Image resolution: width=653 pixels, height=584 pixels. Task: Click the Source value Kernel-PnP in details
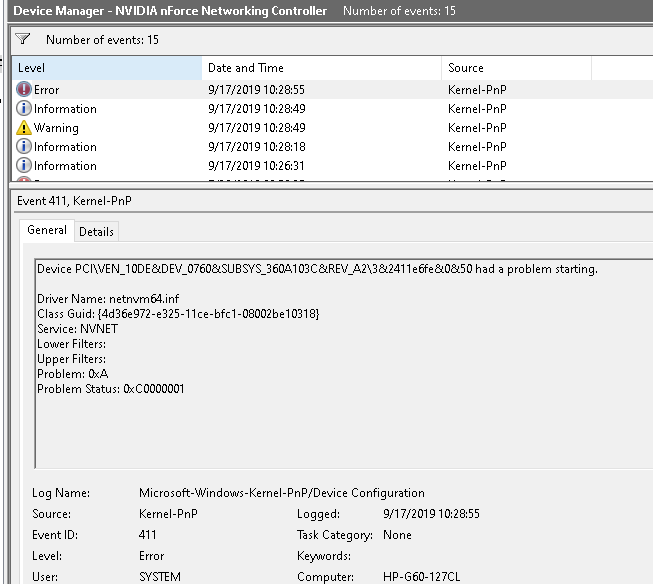tap(168, 514)
